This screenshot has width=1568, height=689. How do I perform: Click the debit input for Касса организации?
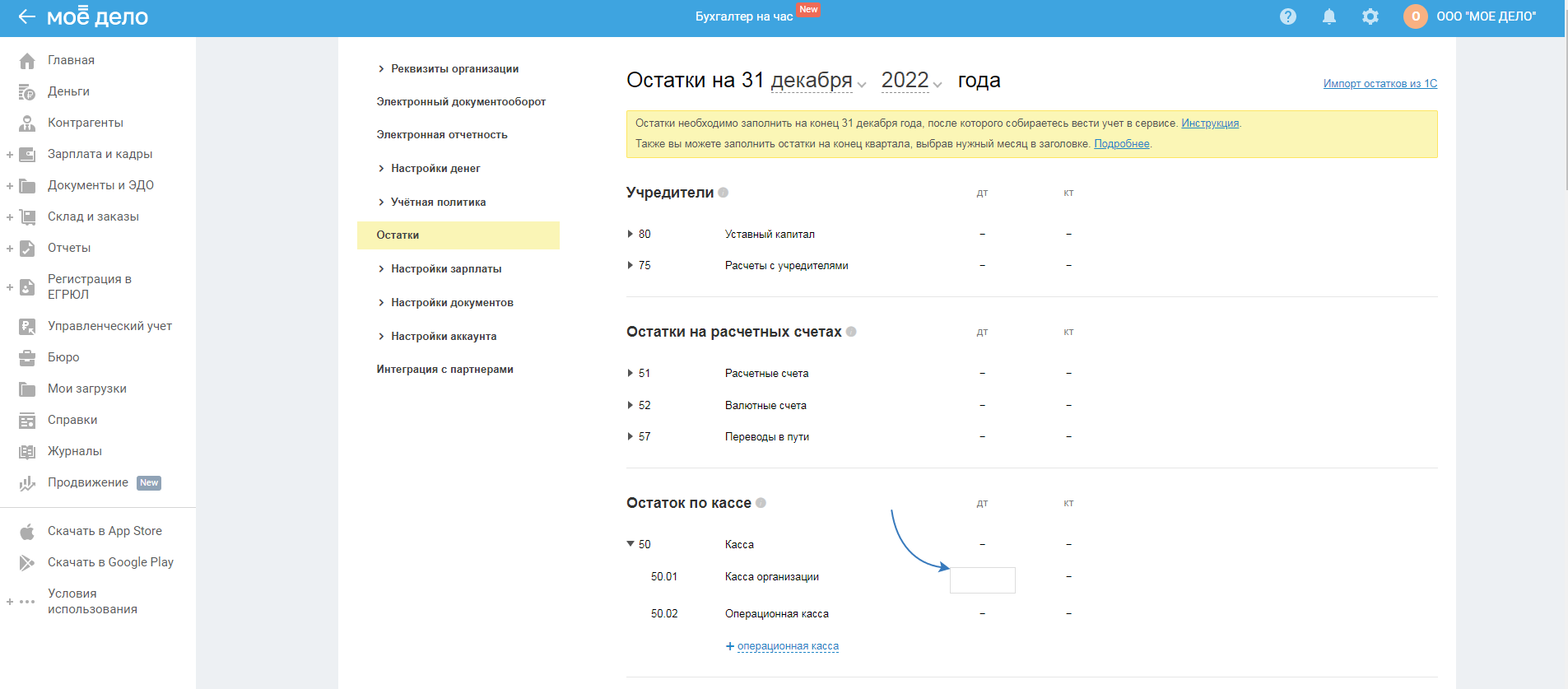[x=983, y=580]
